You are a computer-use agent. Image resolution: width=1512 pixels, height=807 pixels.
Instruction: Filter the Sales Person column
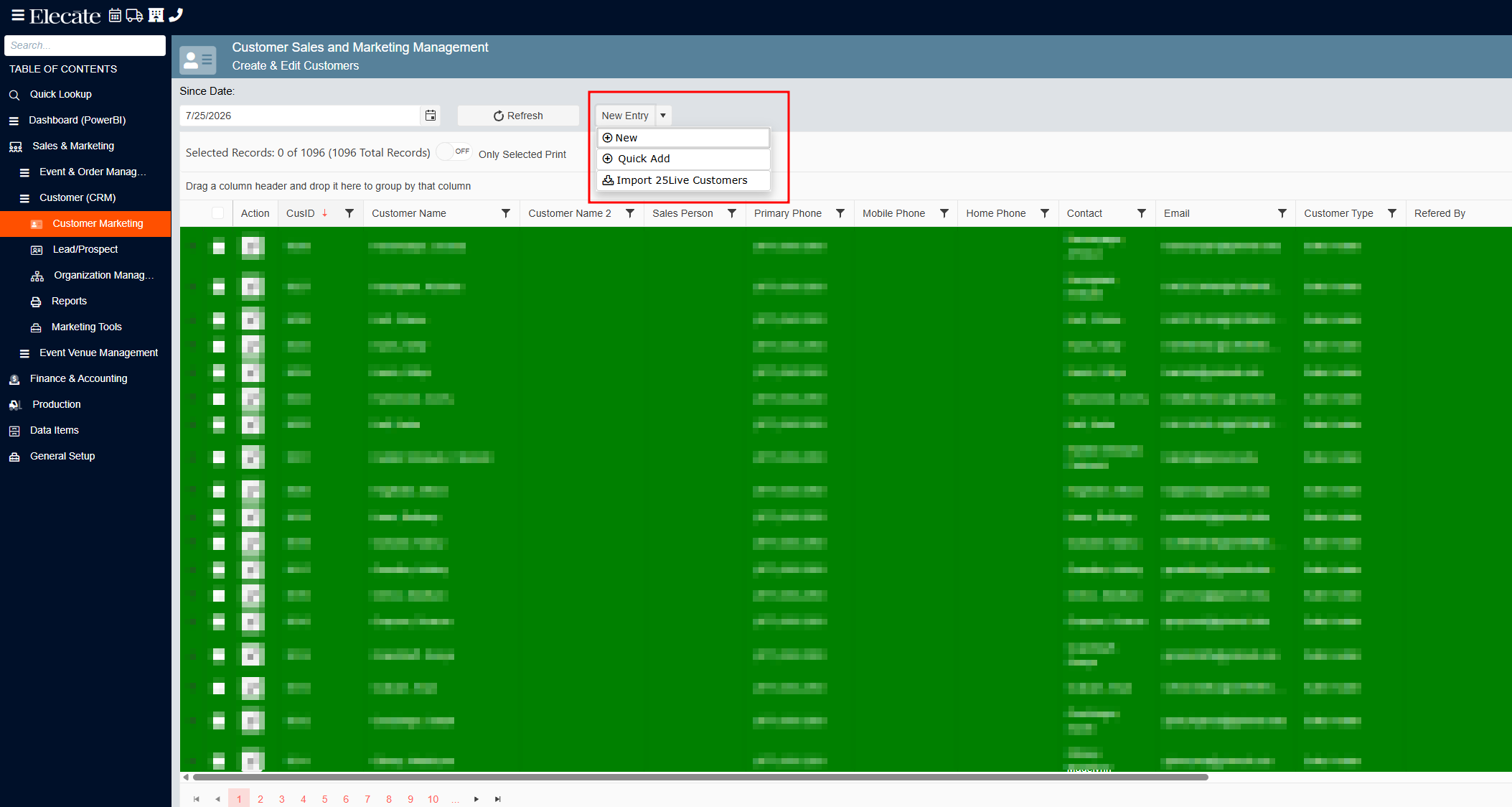point(732,213)
